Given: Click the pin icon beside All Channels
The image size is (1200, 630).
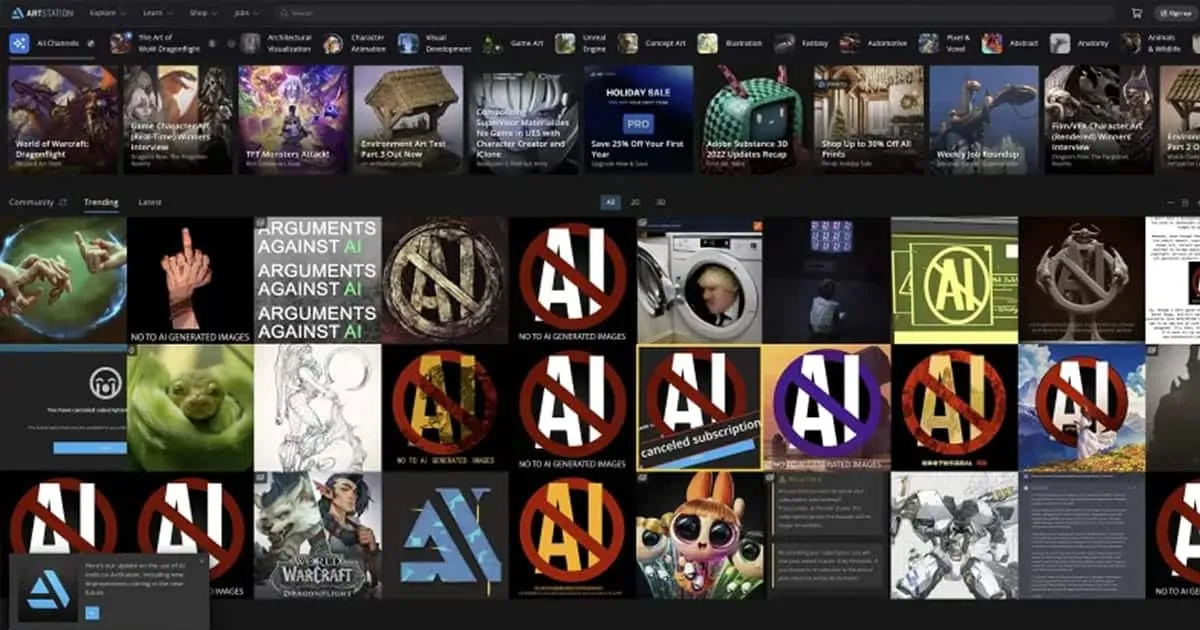Looking at the screenshot, I should click(90, 44).
